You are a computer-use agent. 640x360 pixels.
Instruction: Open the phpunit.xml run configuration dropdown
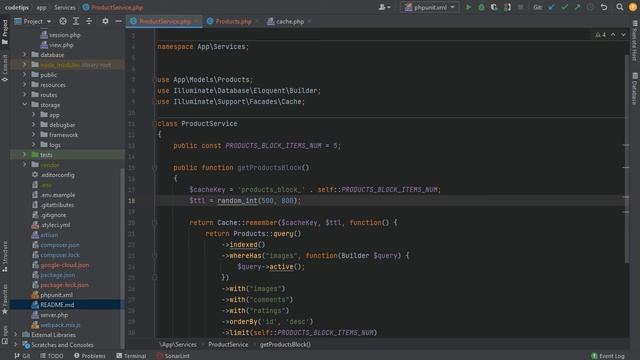pos(430,7)
